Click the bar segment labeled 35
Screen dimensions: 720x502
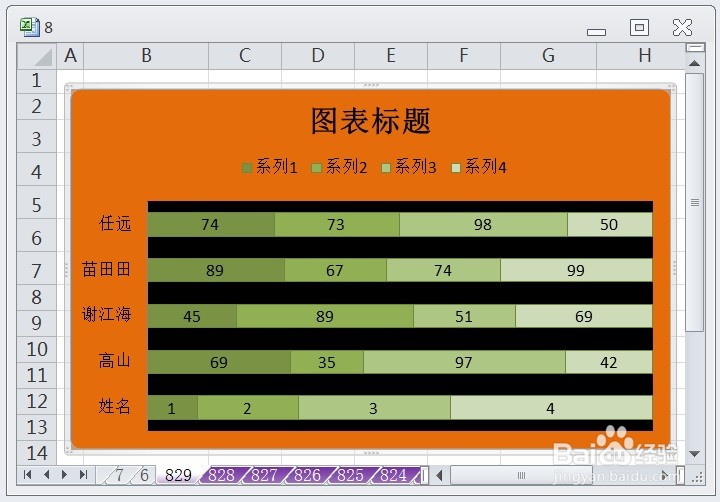(x=327, y=362)
